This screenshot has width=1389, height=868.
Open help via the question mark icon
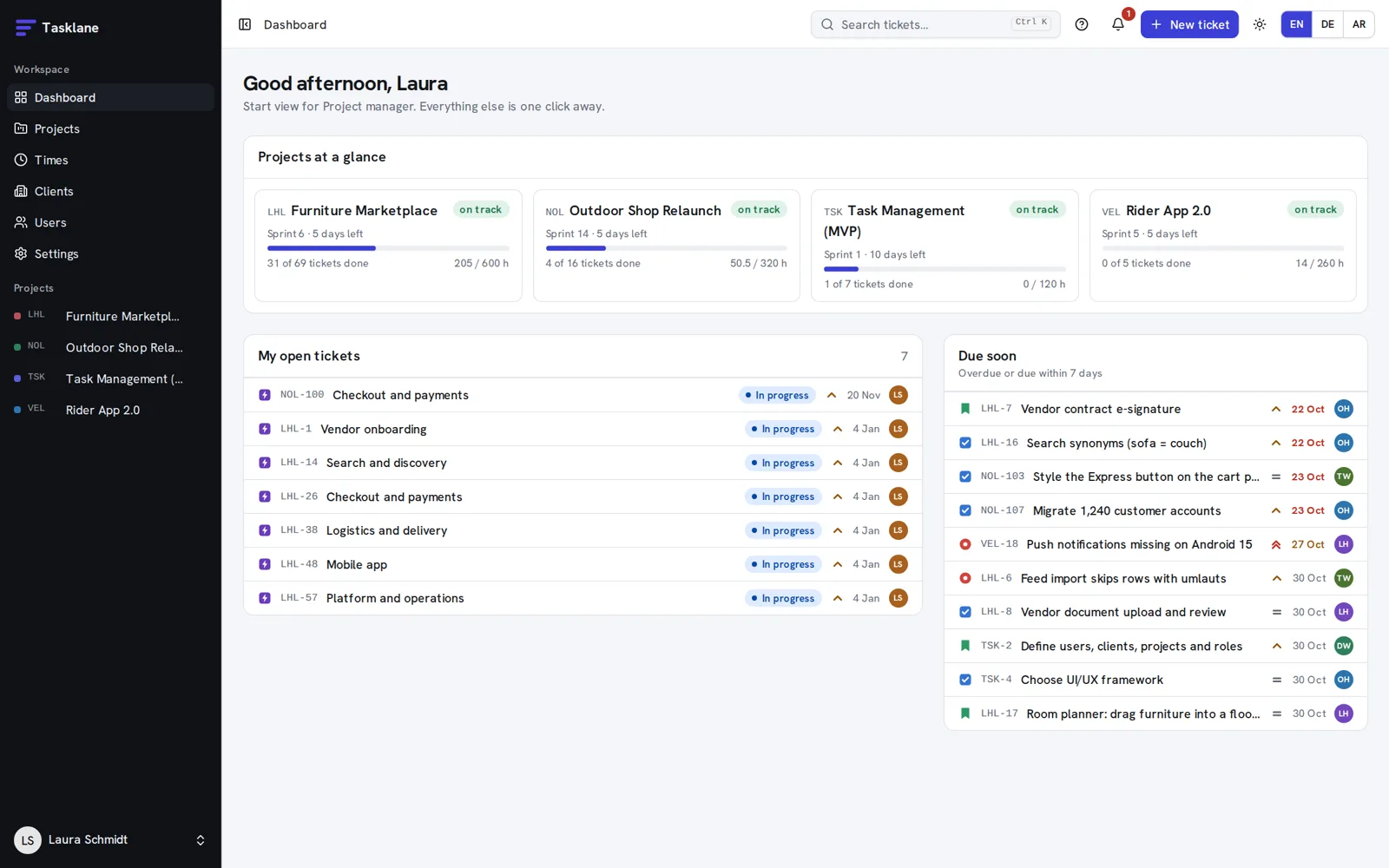(1082, 24)
